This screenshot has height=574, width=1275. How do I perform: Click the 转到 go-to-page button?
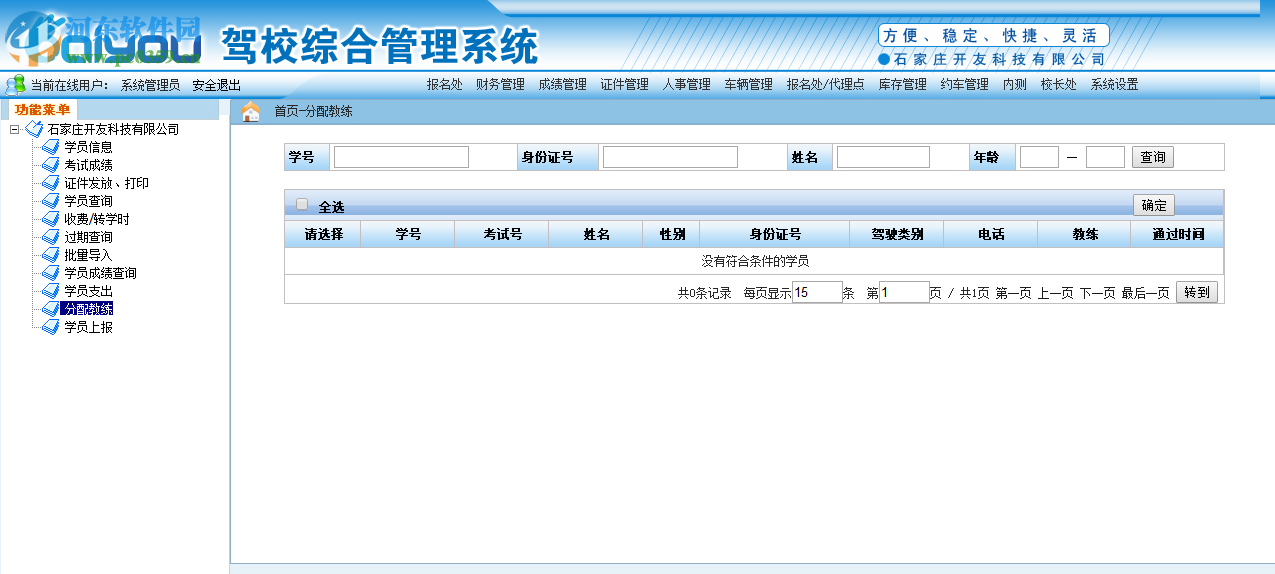click(1197, 292)
